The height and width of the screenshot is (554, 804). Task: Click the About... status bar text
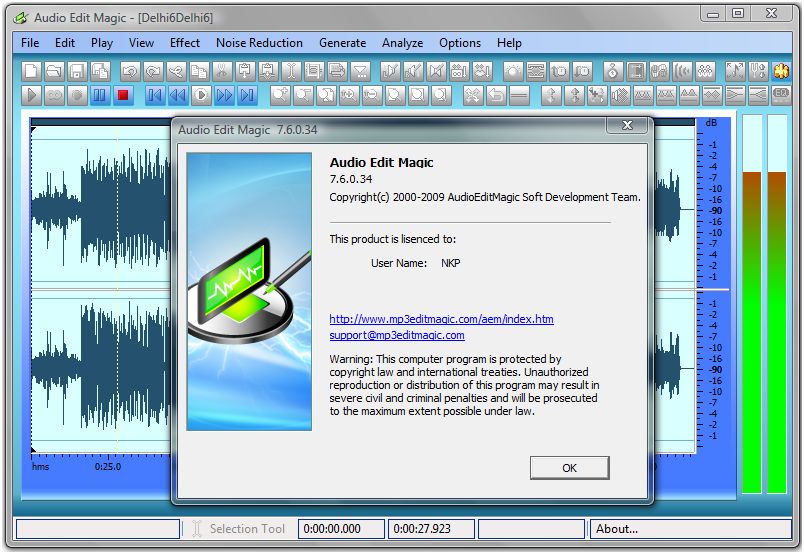pyautogui.click(x=617, y=529)
